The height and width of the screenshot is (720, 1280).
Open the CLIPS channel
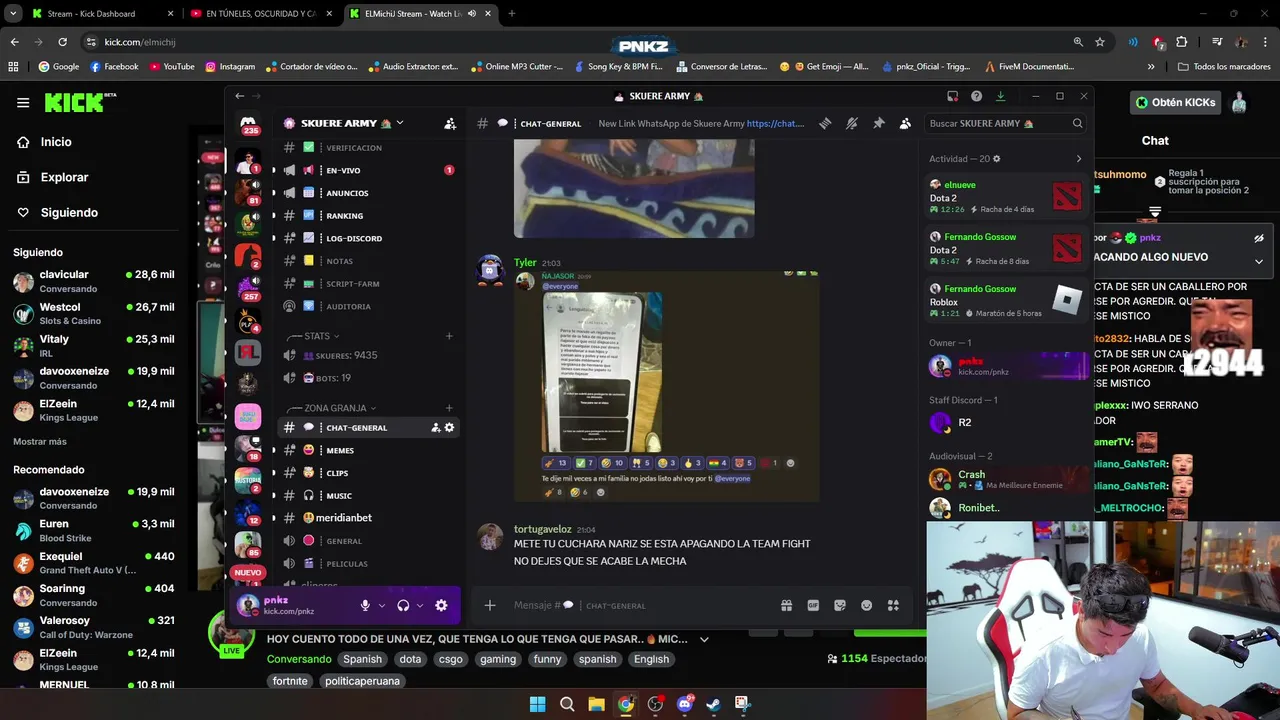368,473
